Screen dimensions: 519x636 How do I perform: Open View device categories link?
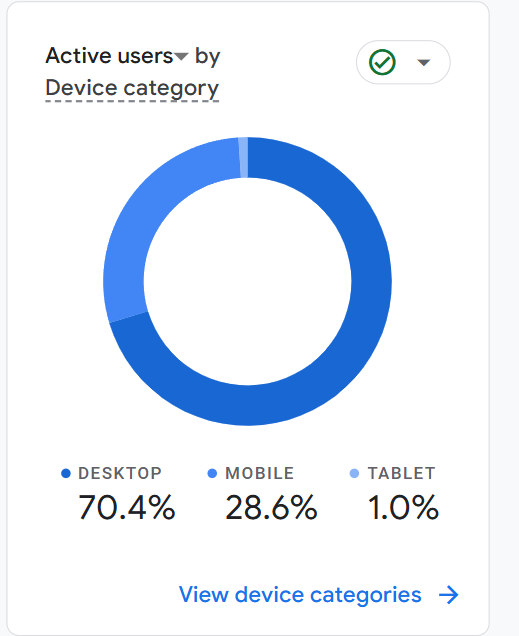(300, 595)
